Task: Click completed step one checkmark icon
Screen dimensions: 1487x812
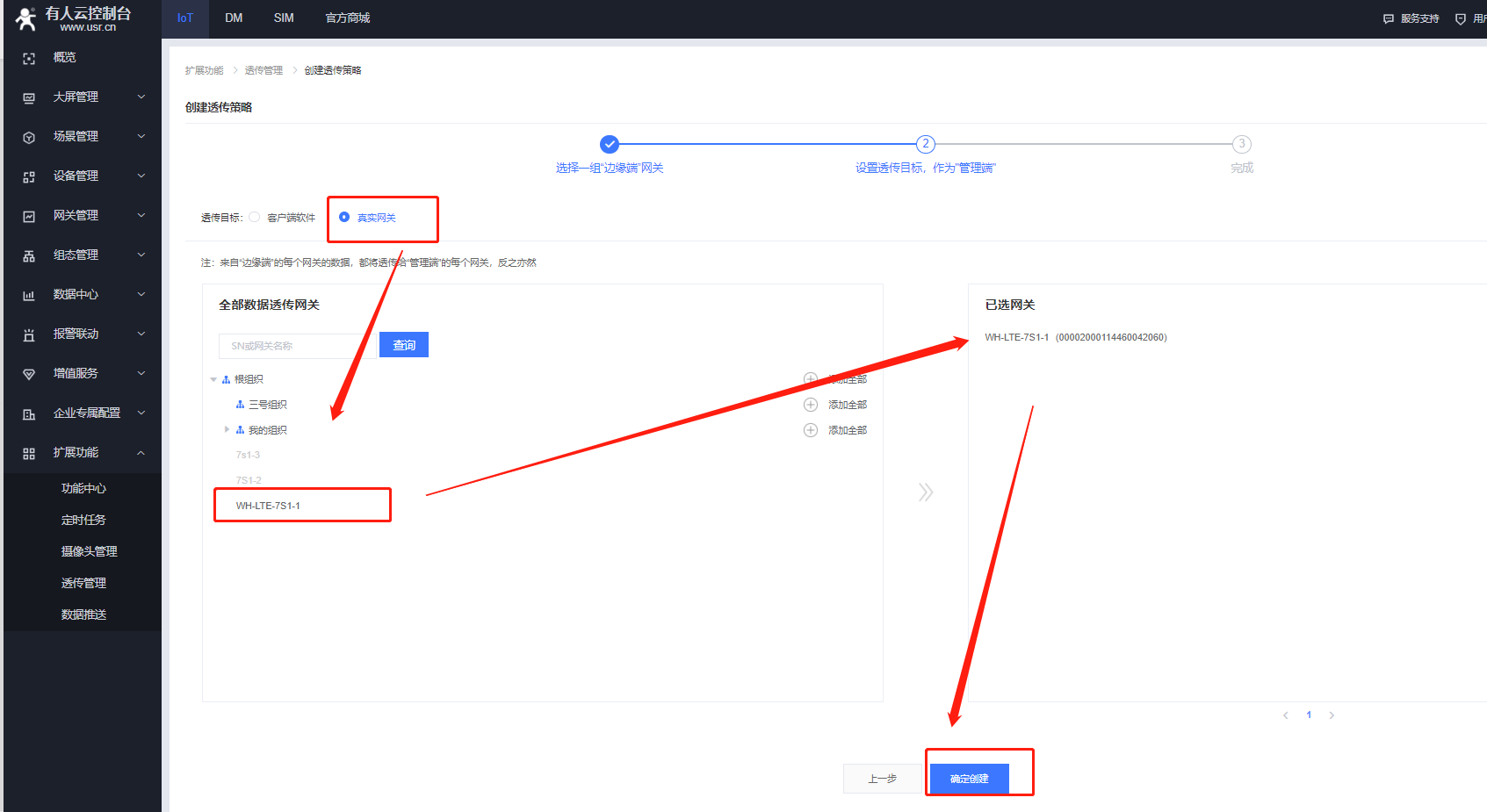Action: pyautogui.click(x=610, y=144)
